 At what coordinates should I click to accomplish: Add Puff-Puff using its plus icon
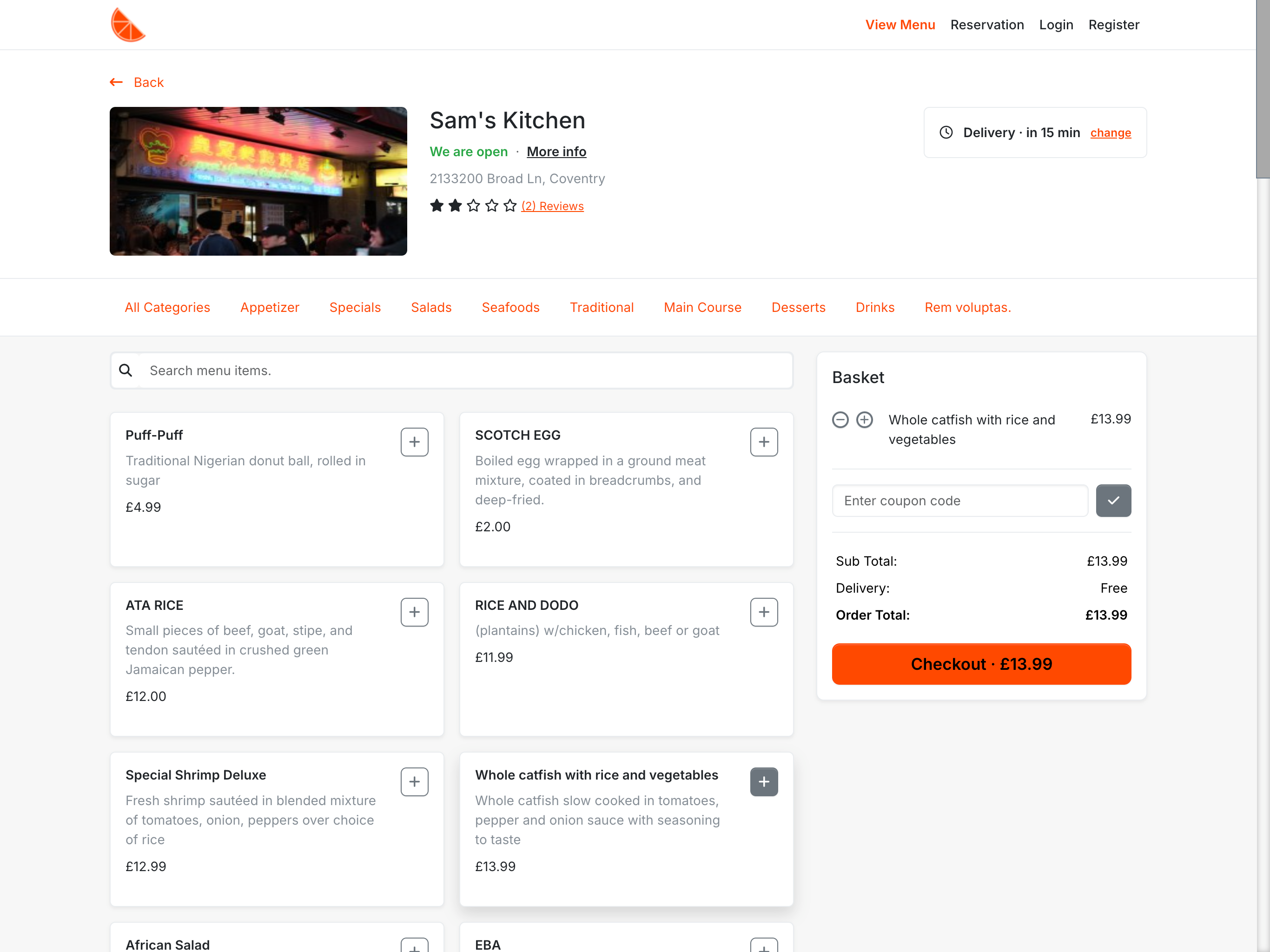pyautogui.click(x=414, y=442)
